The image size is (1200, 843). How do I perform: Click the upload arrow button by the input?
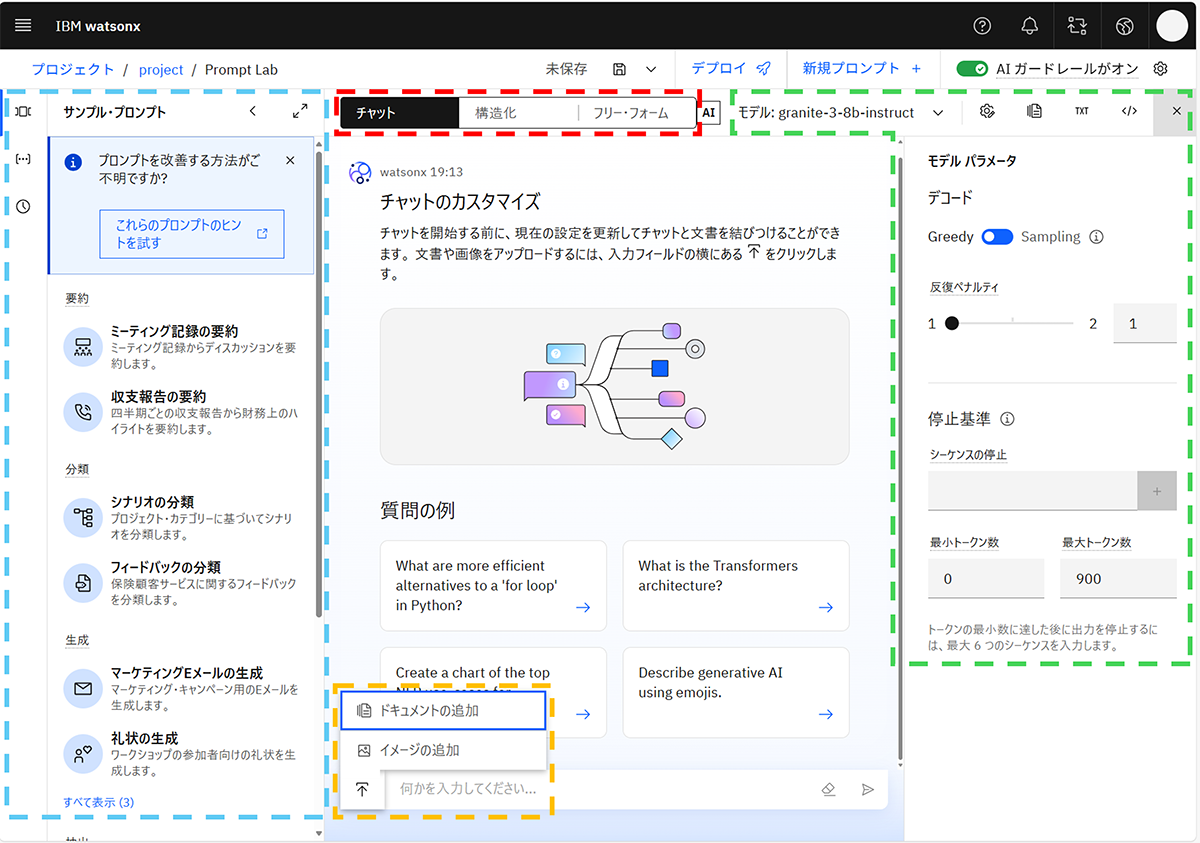tap(362, 789)
